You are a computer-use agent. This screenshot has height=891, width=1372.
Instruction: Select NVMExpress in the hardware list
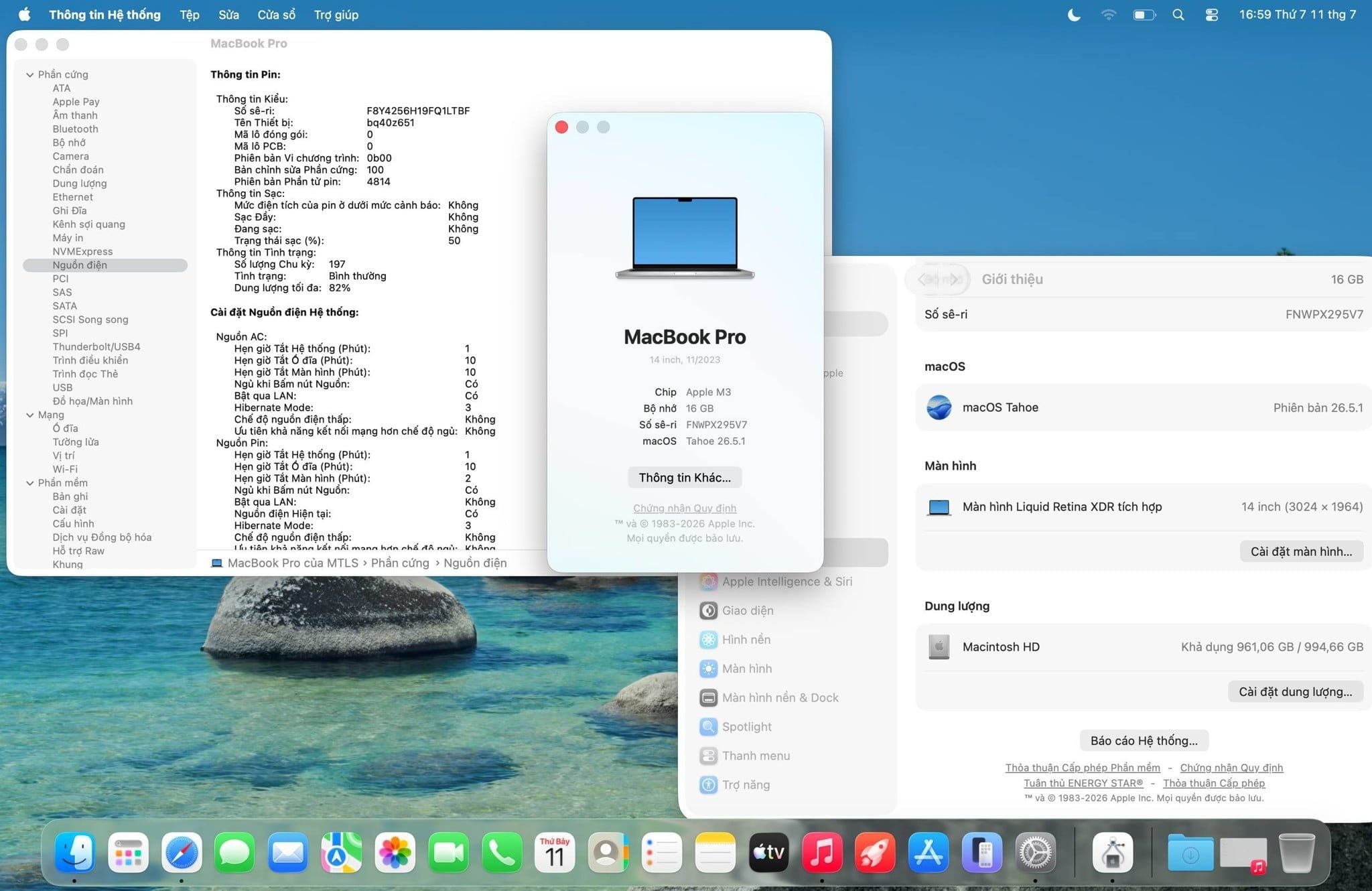coord(82,252)
